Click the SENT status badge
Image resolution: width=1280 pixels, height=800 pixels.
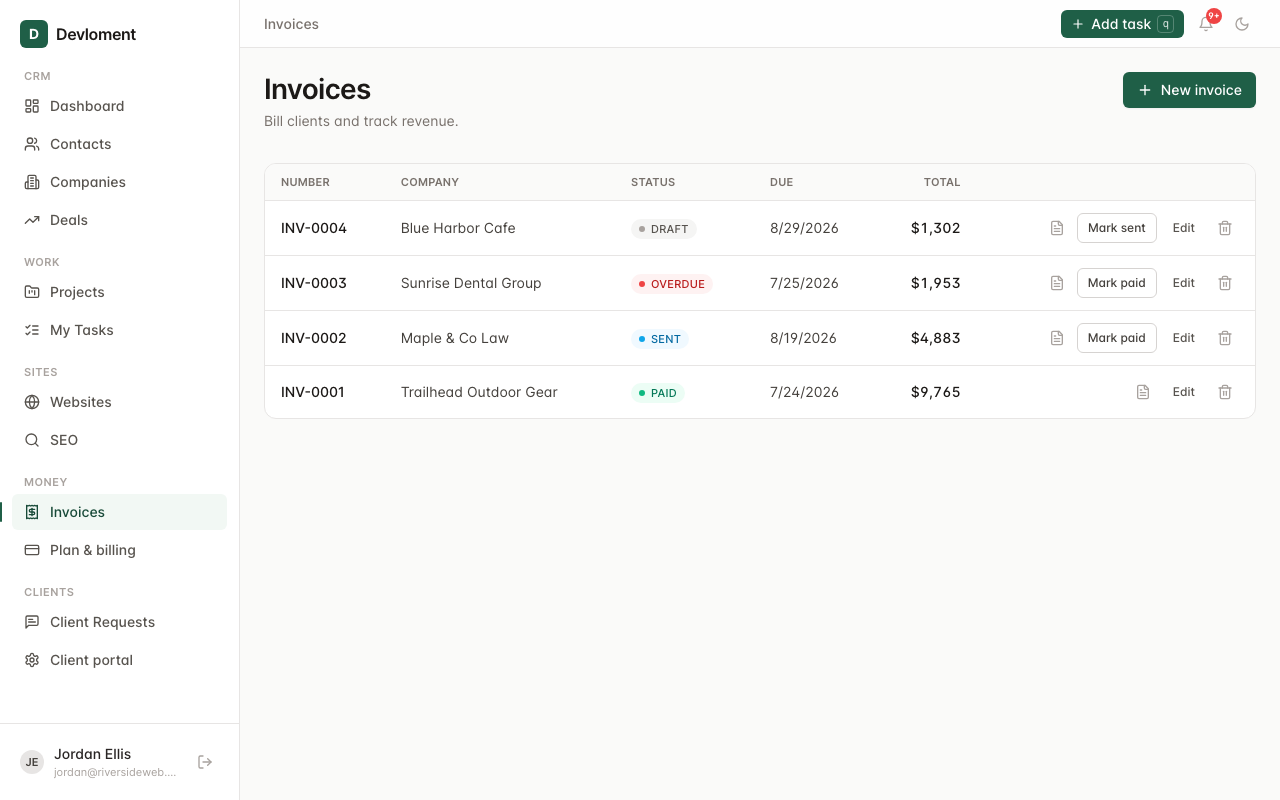(660, 339)
